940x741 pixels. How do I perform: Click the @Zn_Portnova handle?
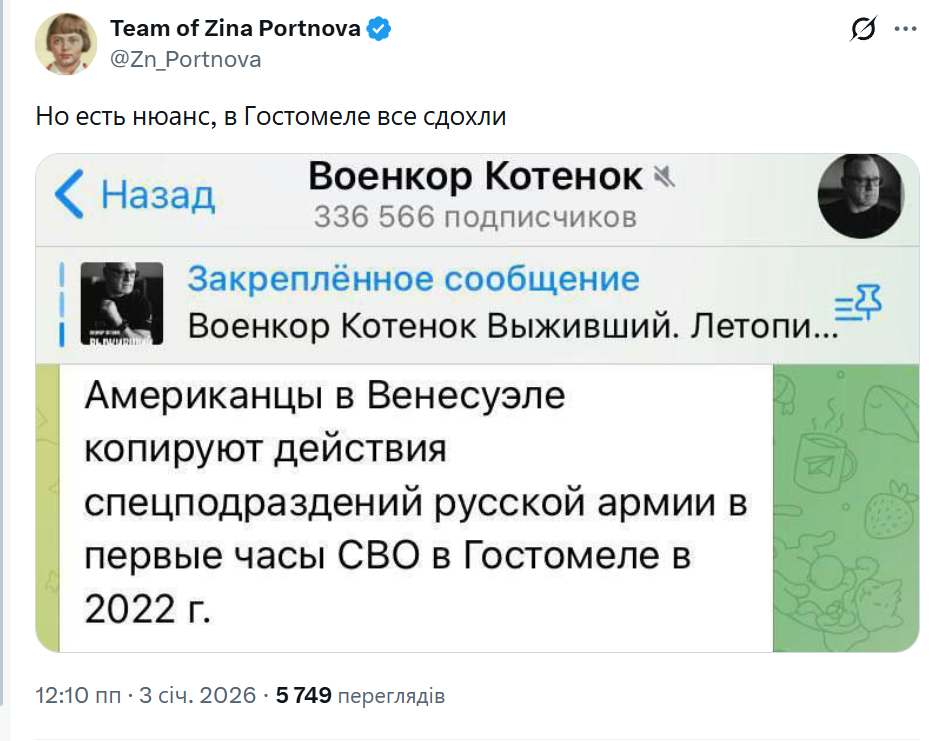click(x=186, y=59)
